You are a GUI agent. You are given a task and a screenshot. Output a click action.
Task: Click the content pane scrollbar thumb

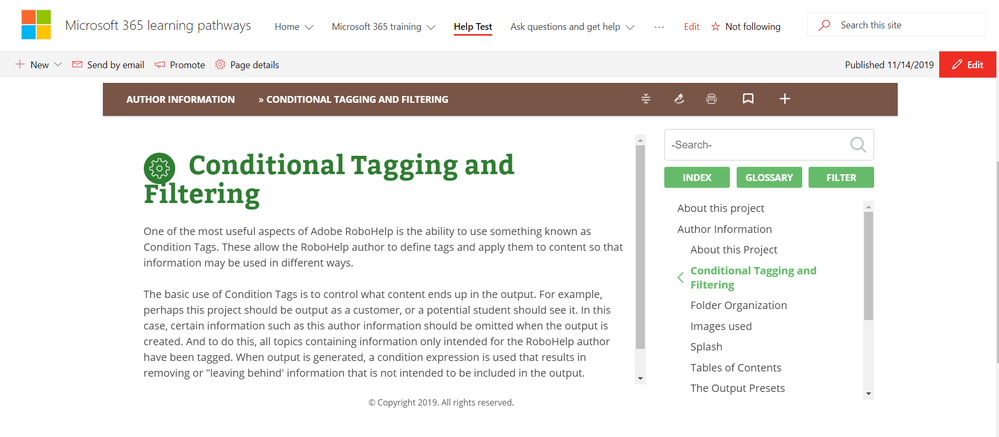641,247
